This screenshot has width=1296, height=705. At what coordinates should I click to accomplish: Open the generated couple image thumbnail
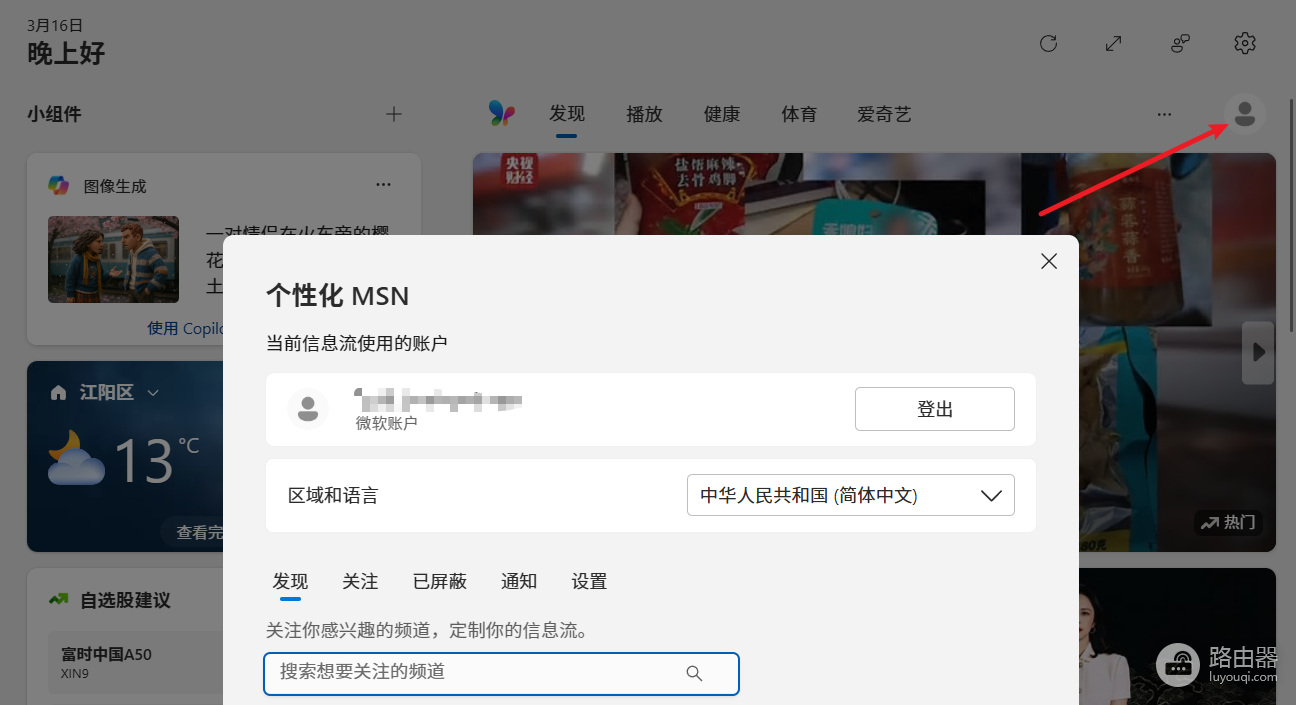tap(113, 259)
